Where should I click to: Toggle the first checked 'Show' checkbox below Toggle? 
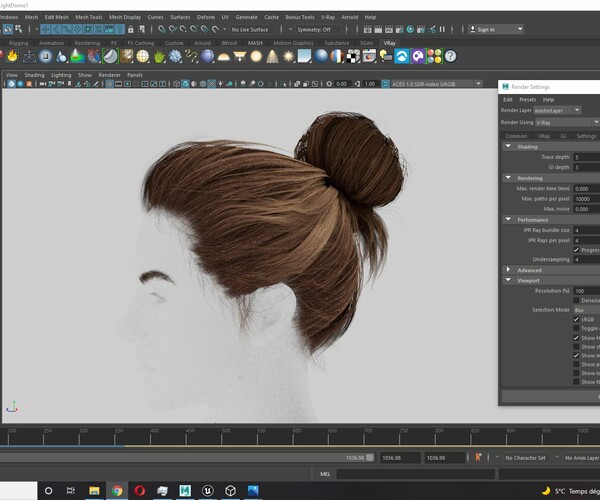point(576,338)
